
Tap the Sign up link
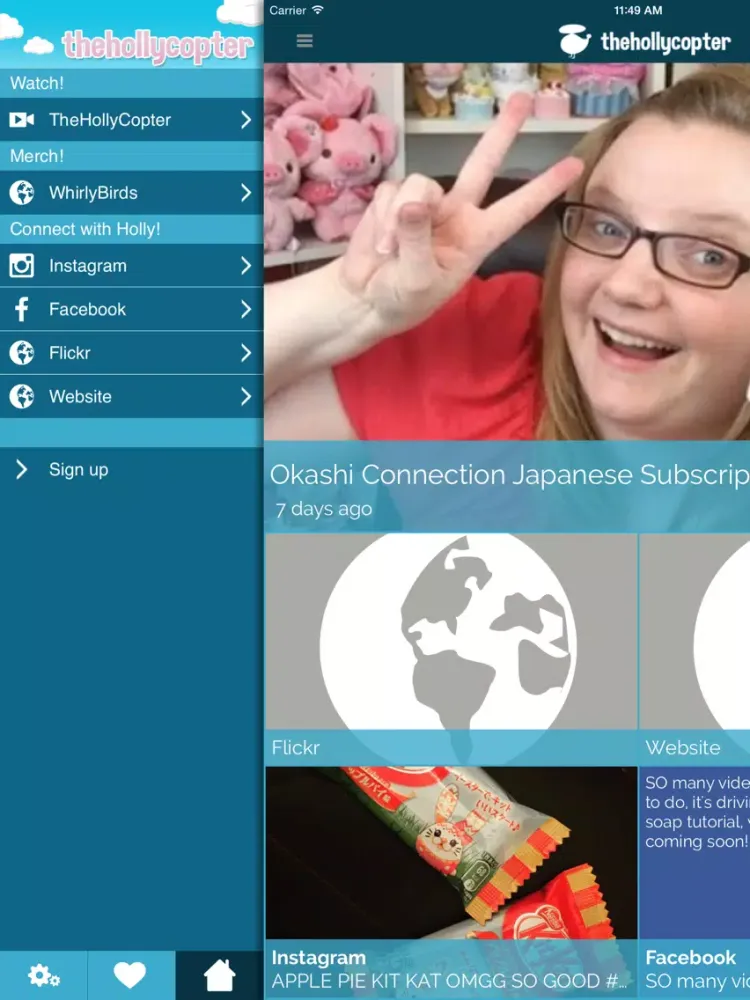pos(78,470)
